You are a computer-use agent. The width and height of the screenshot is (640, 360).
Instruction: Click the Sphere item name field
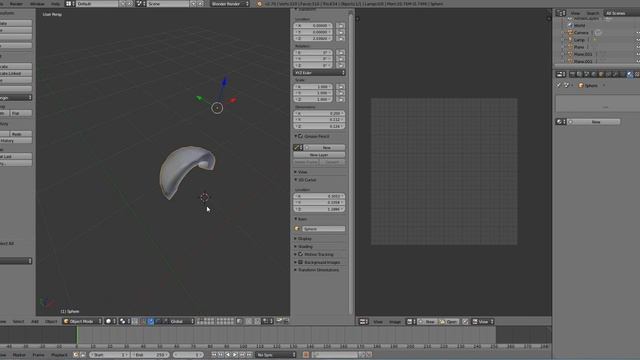[x=324, y=229]
